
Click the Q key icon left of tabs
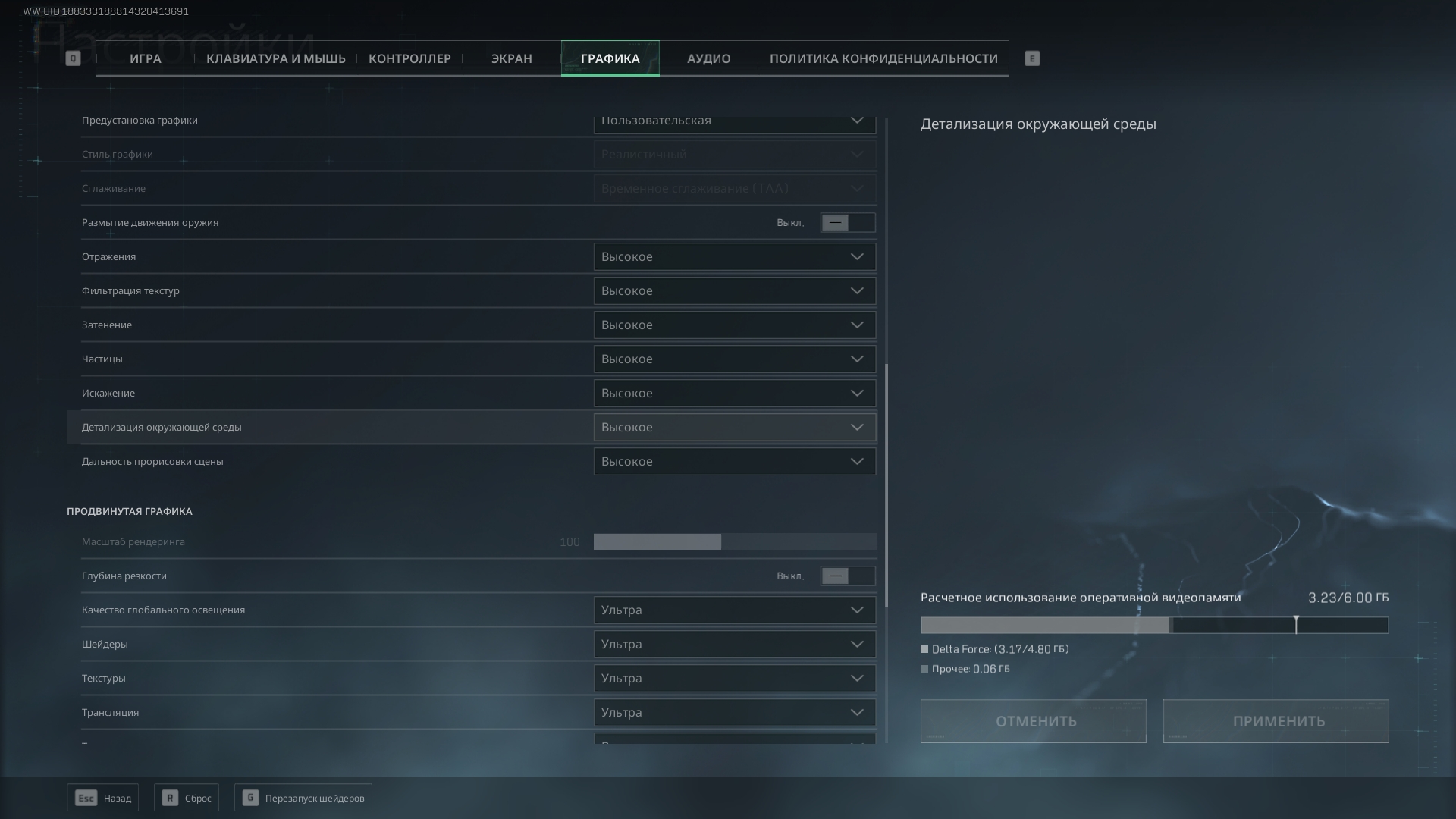click(73, 58)
